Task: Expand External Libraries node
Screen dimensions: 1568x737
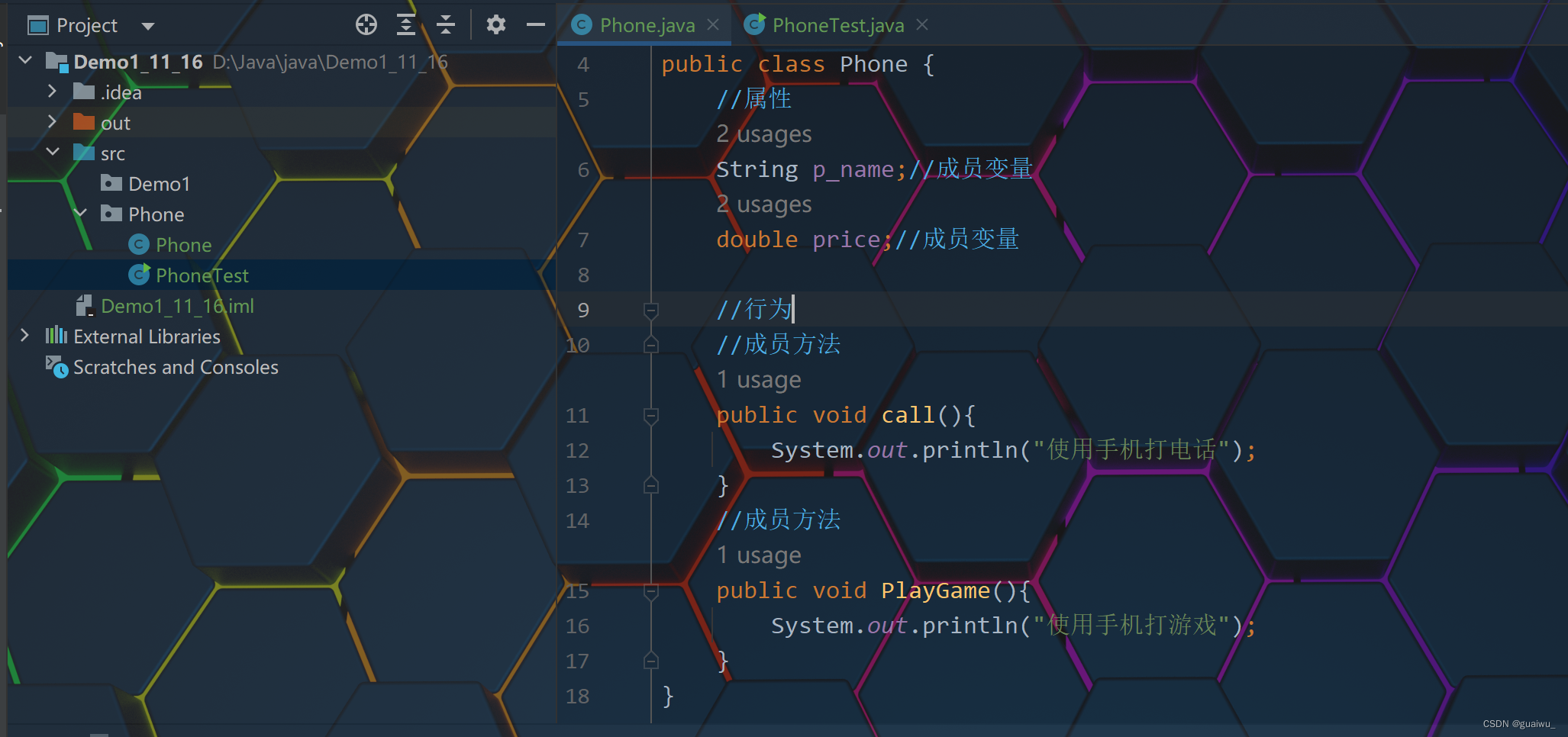Action: pos(24,336)
